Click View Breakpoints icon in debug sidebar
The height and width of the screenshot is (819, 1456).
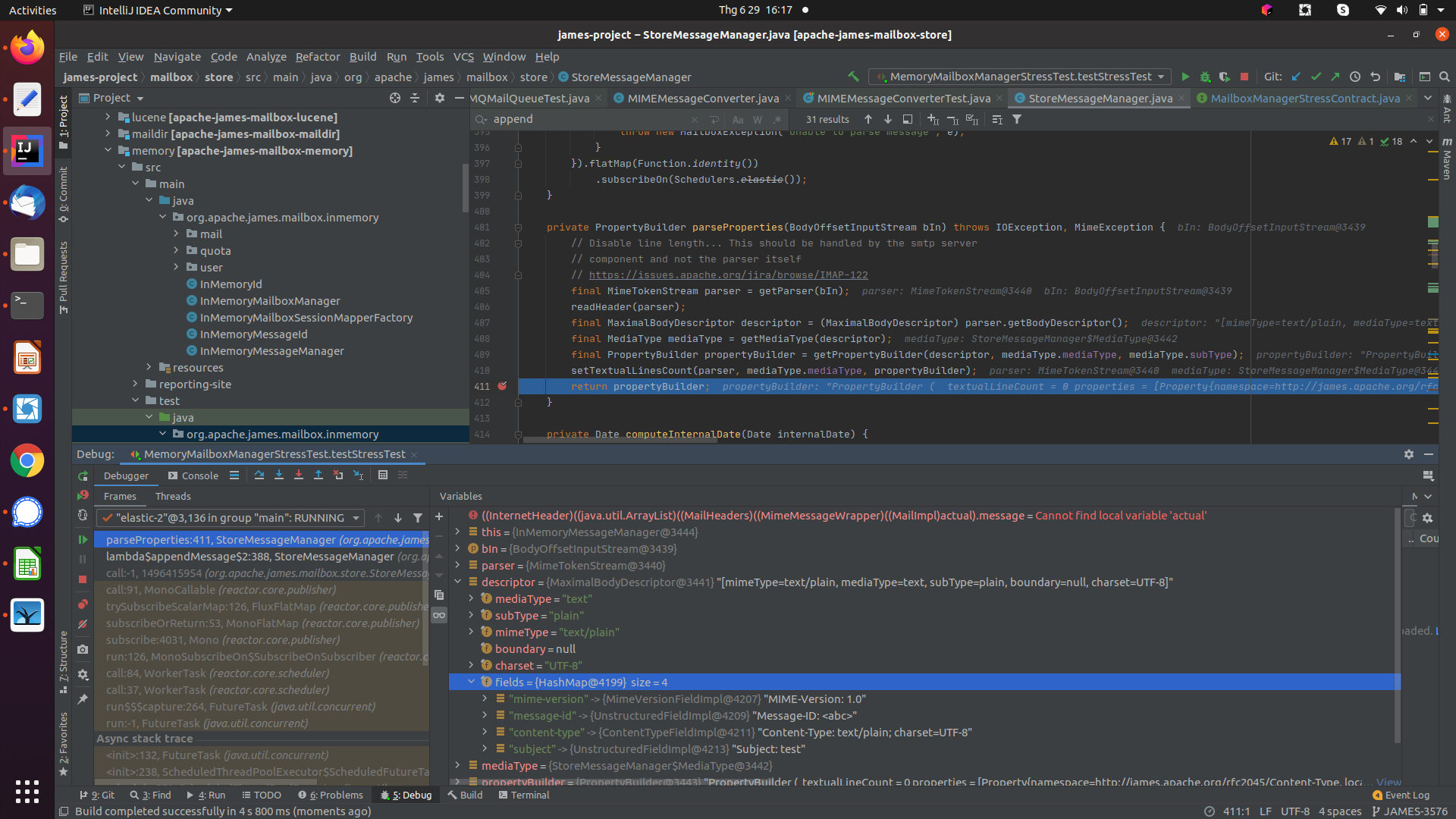click(83, 604)
